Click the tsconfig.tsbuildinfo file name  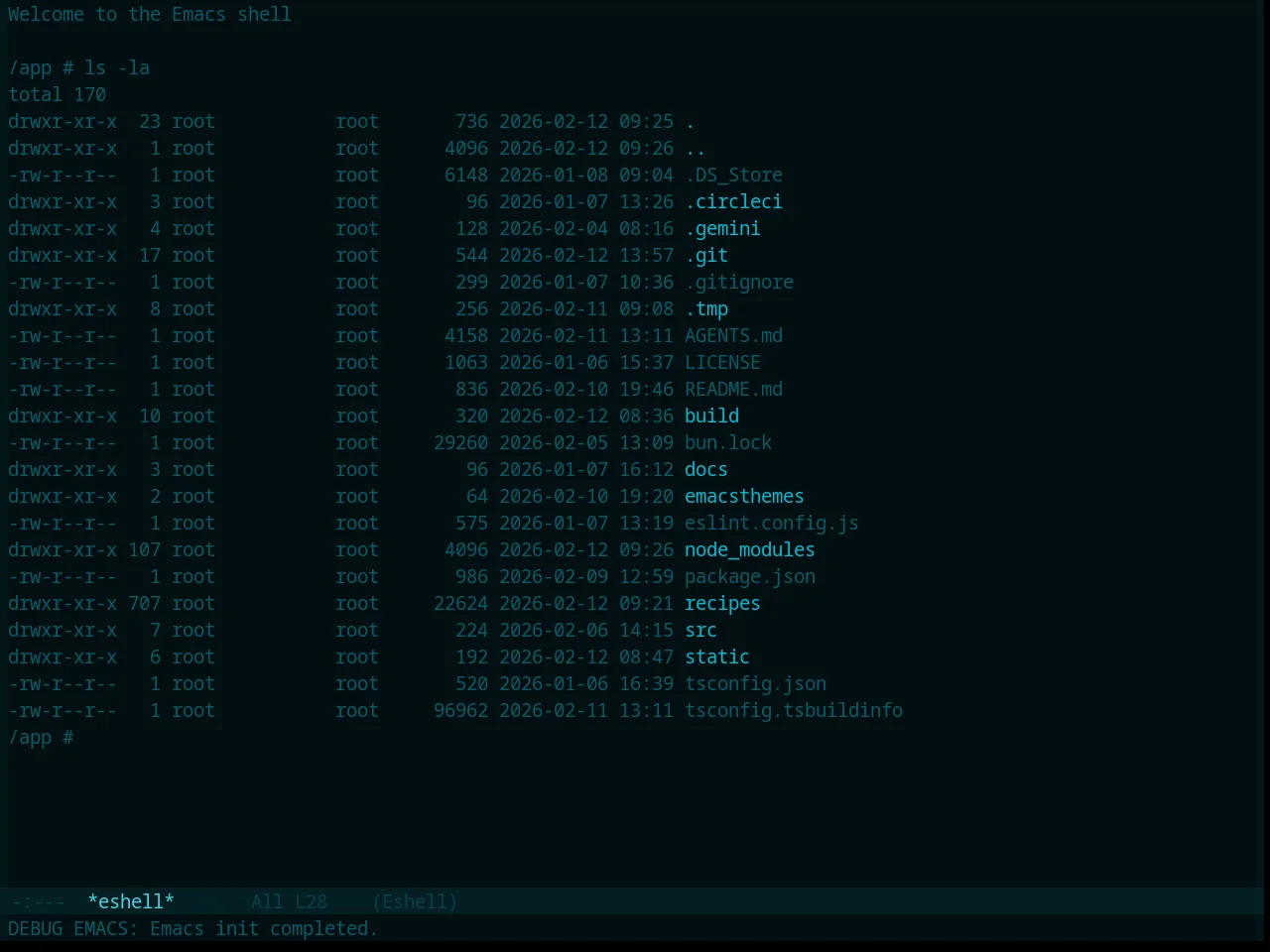click(794, 710)
